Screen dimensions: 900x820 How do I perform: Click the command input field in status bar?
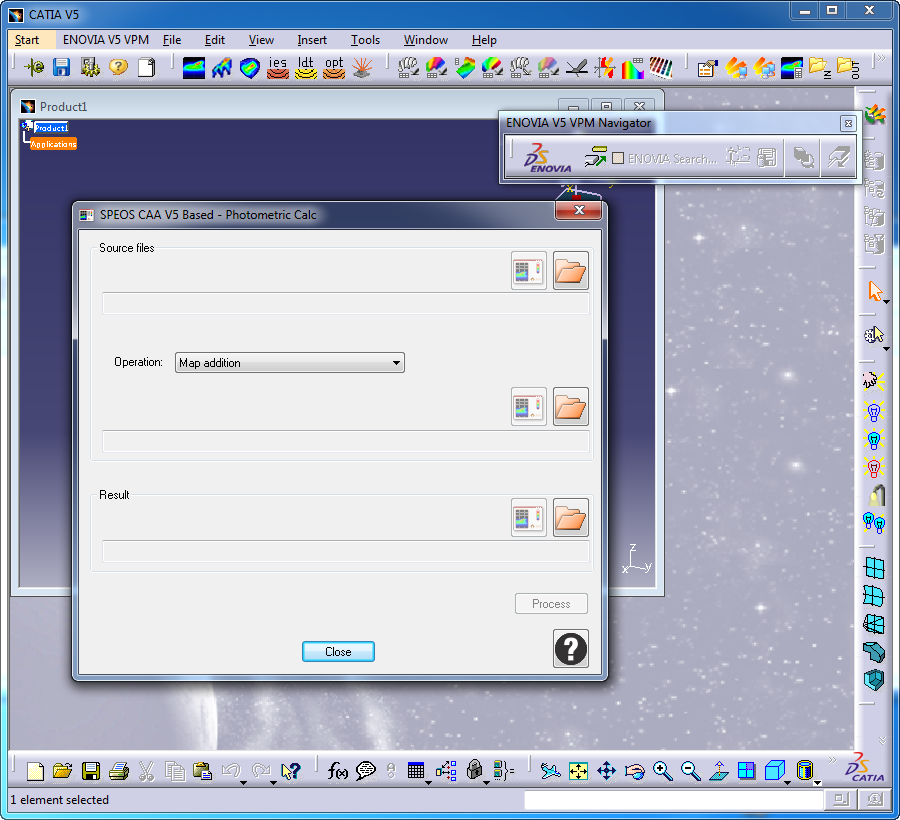(x=674, y=800)
